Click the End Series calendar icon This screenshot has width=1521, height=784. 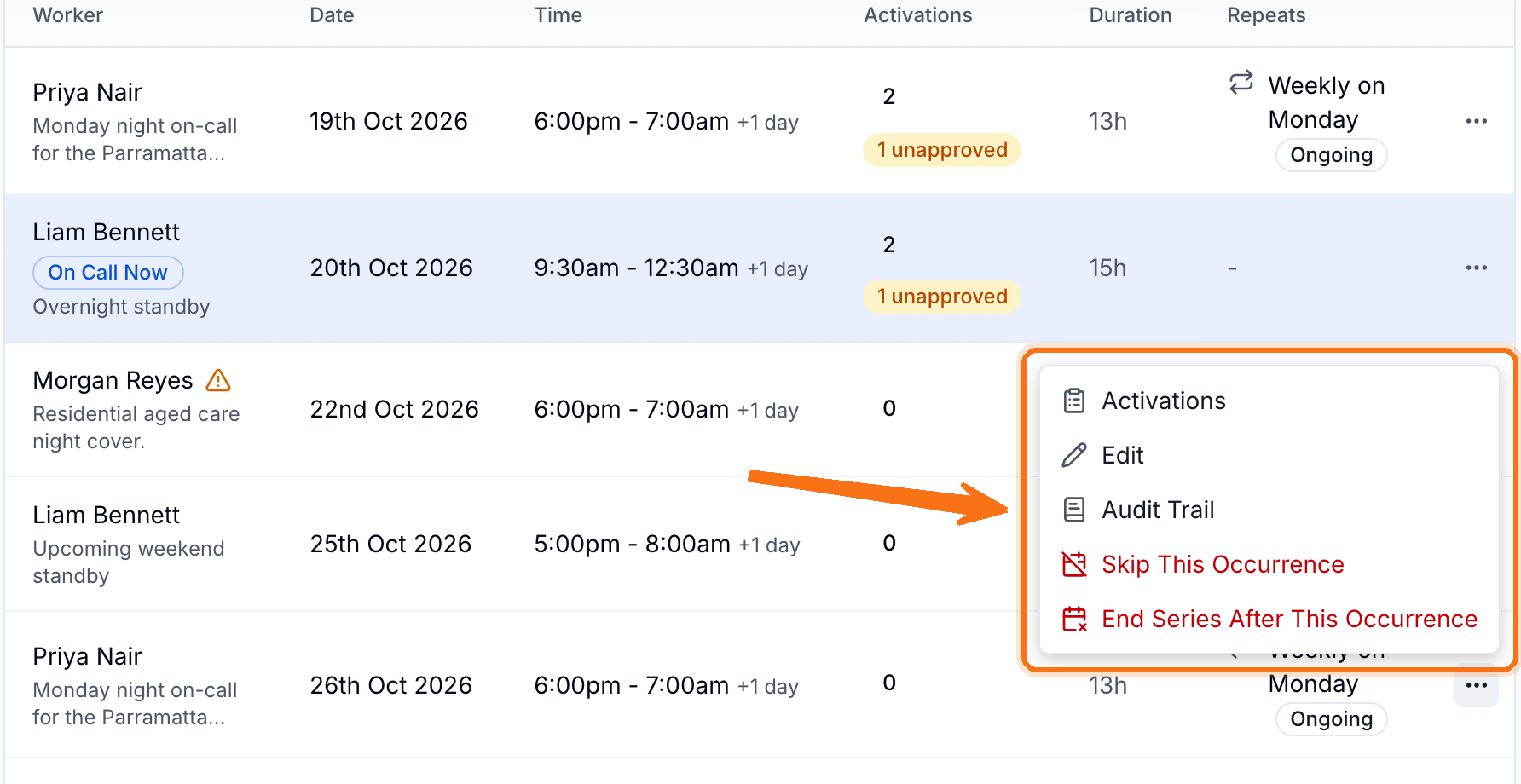pos(1074,619)
